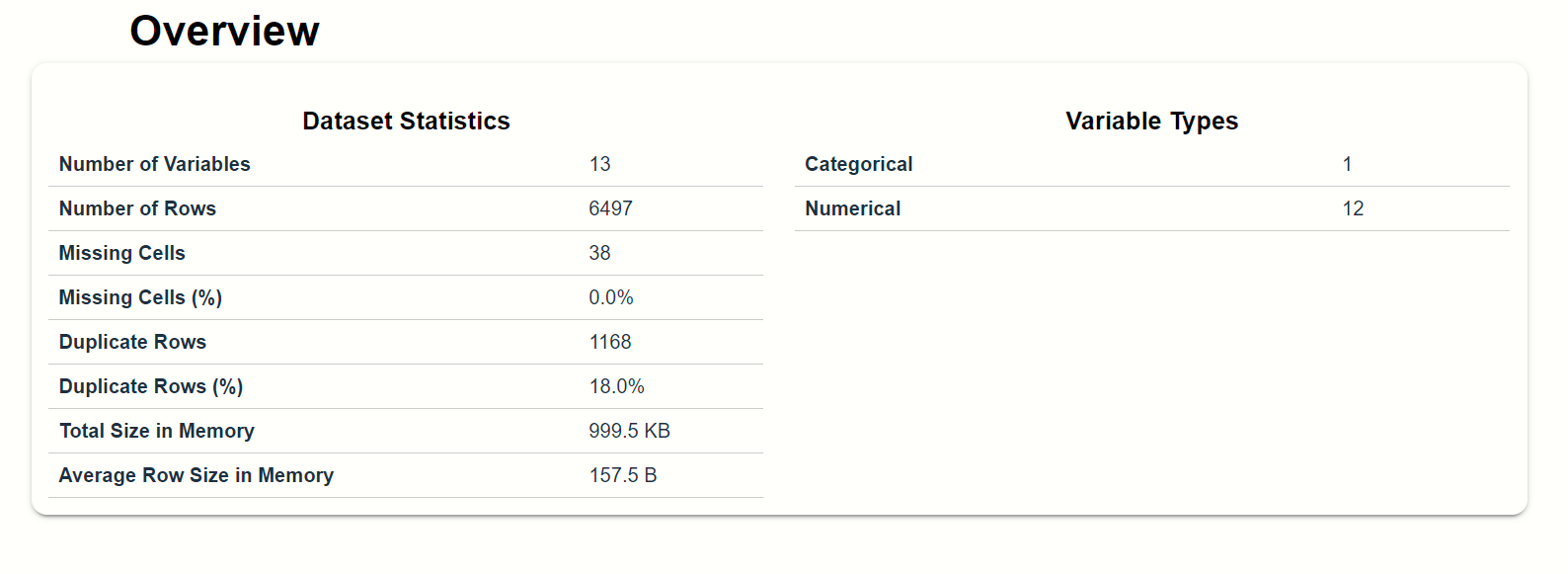Select the 1168 duplicate rows value
This screenshot has height=574, width=1568.
[610, 342]
